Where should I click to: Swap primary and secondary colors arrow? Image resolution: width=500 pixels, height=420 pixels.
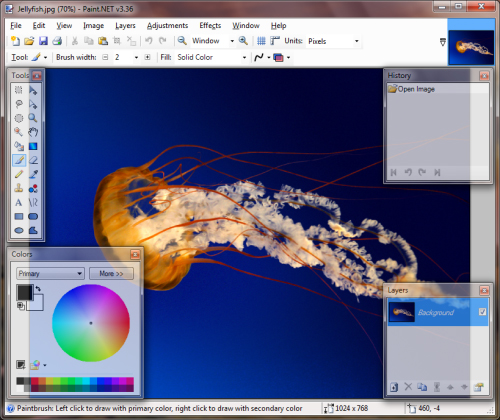pyautogui.click(x=38, y=289)
